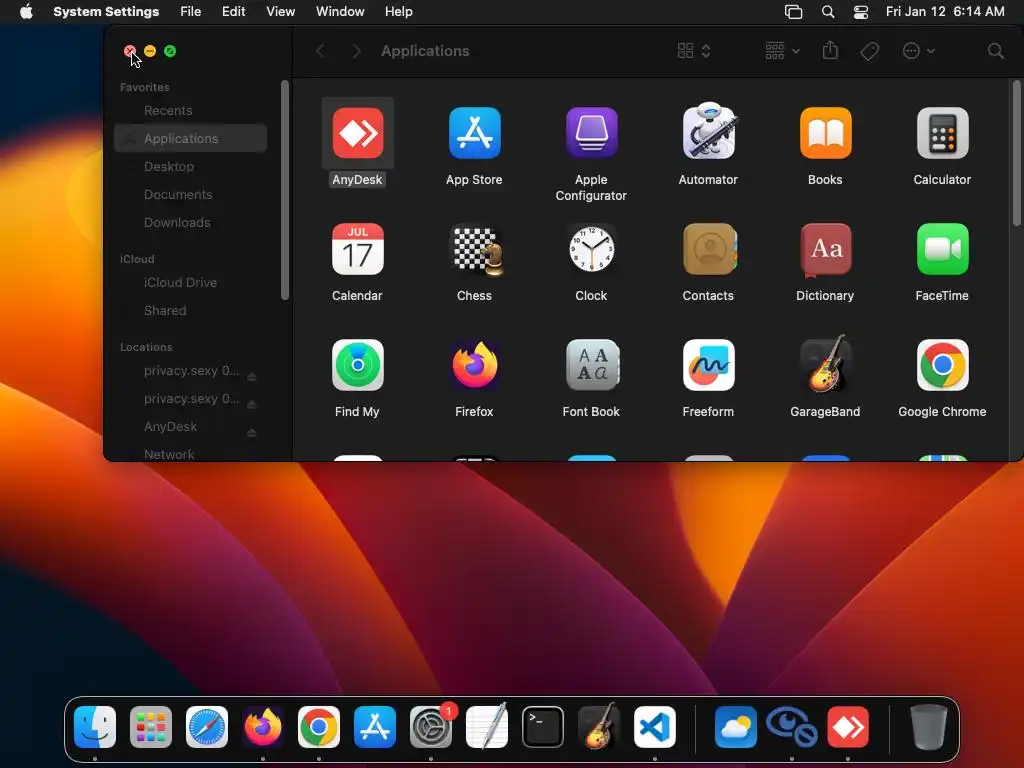Open the icon view switcher dropdown

694,51
